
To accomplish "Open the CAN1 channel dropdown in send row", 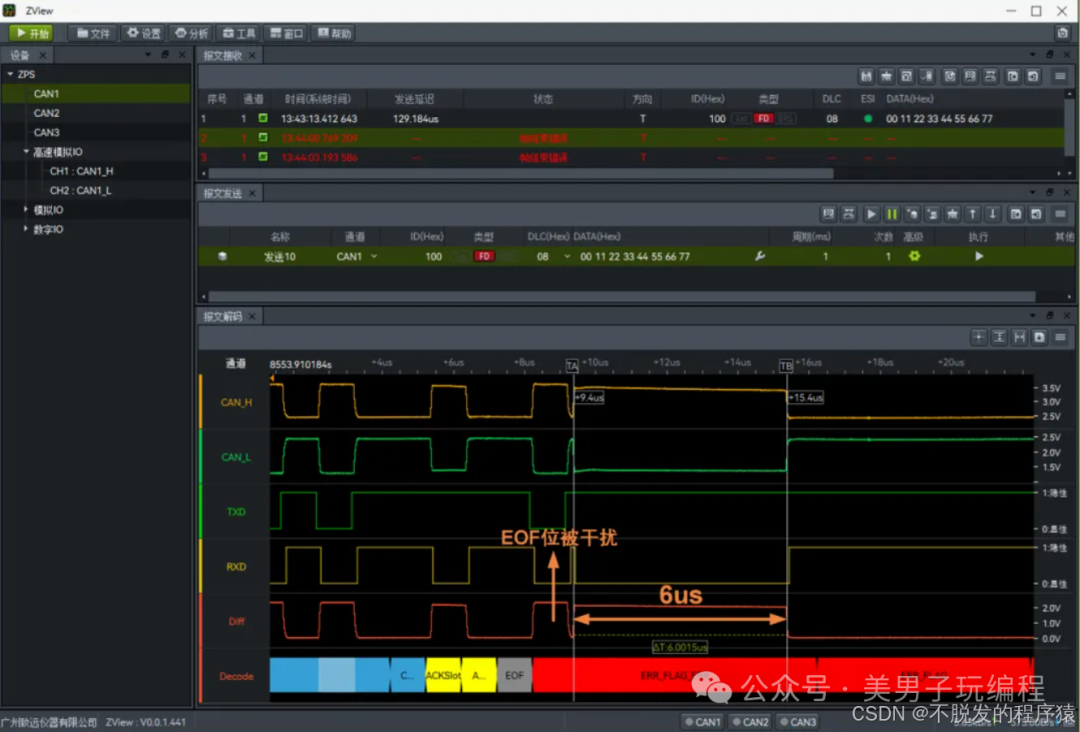I will (374, 256).
